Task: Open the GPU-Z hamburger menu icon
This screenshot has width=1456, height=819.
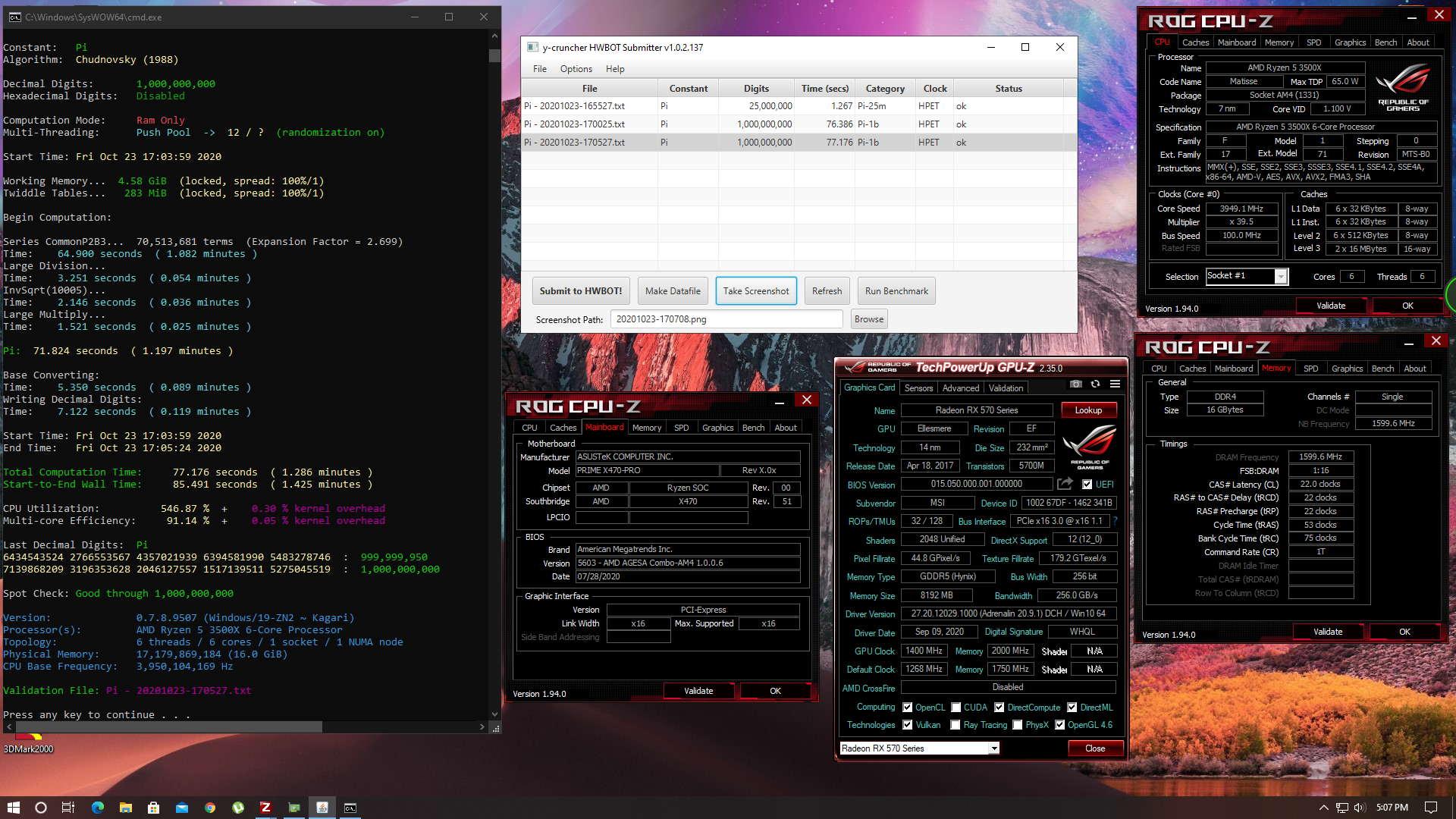Action: (1115, 384)
